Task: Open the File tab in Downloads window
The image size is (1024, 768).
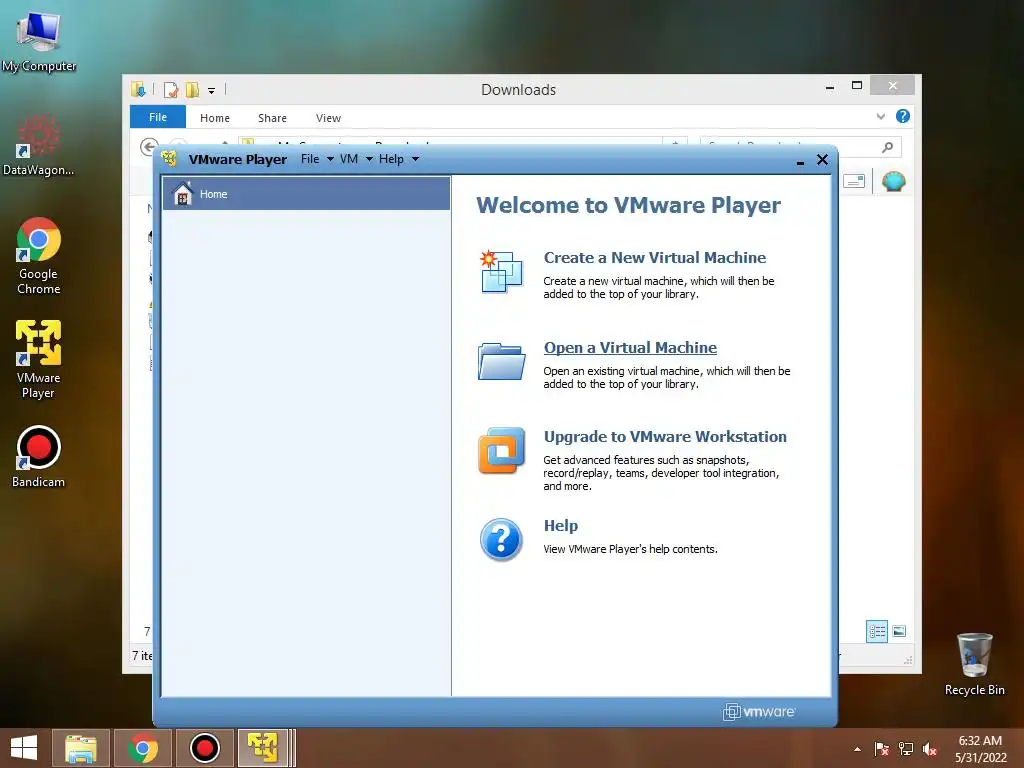Action: pos(158,117)
